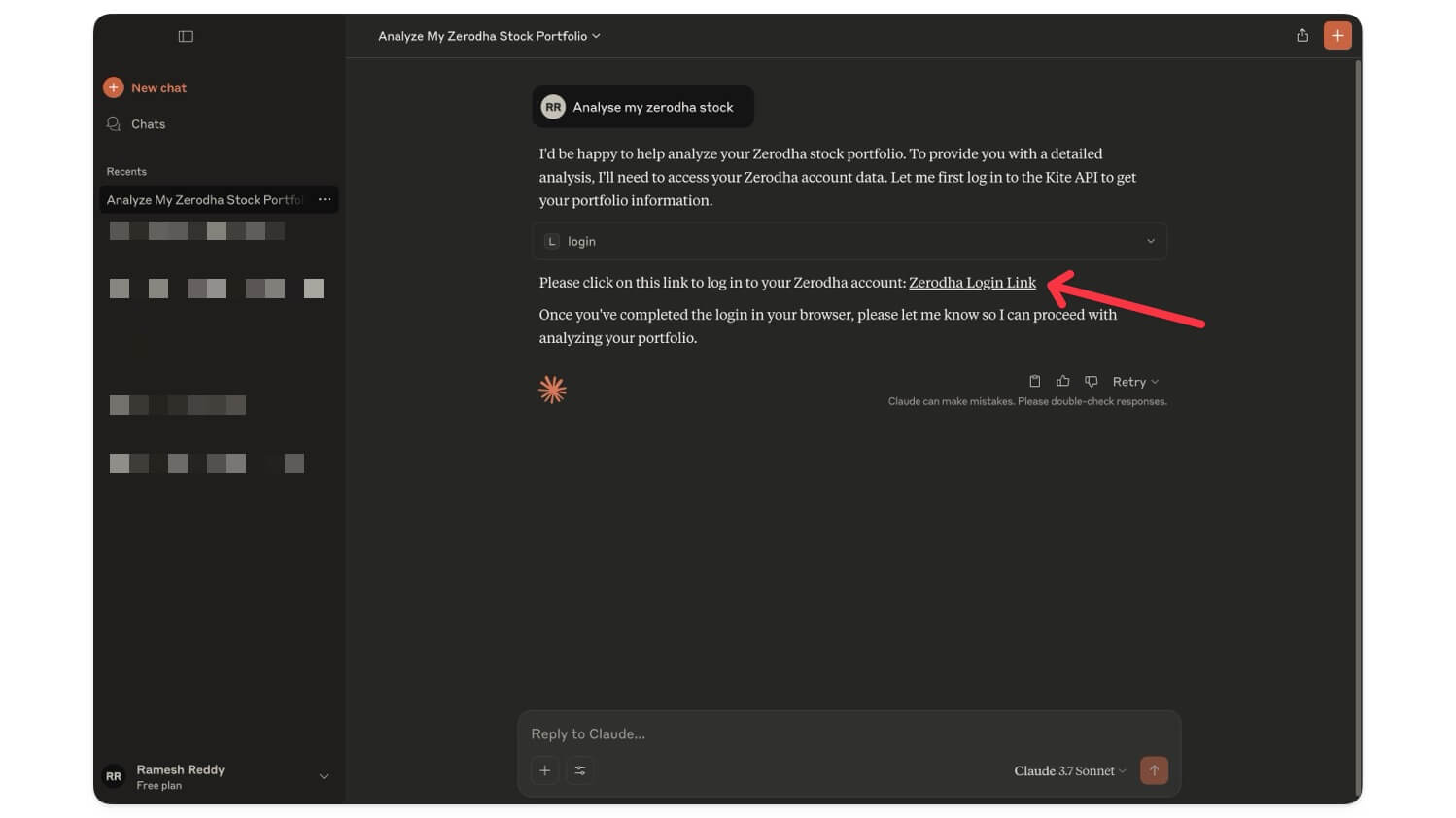Click the Chats speech-bubble icon

click(114, 124)
